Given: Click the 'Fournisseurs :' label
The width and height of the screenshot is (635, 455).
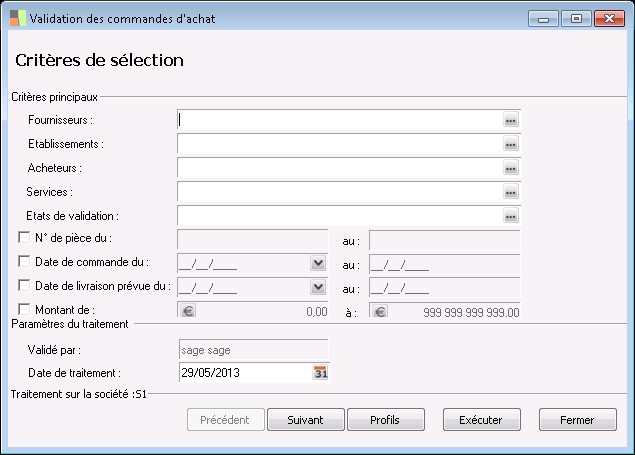Looking at the screenshot, I should tap(60, 120).
